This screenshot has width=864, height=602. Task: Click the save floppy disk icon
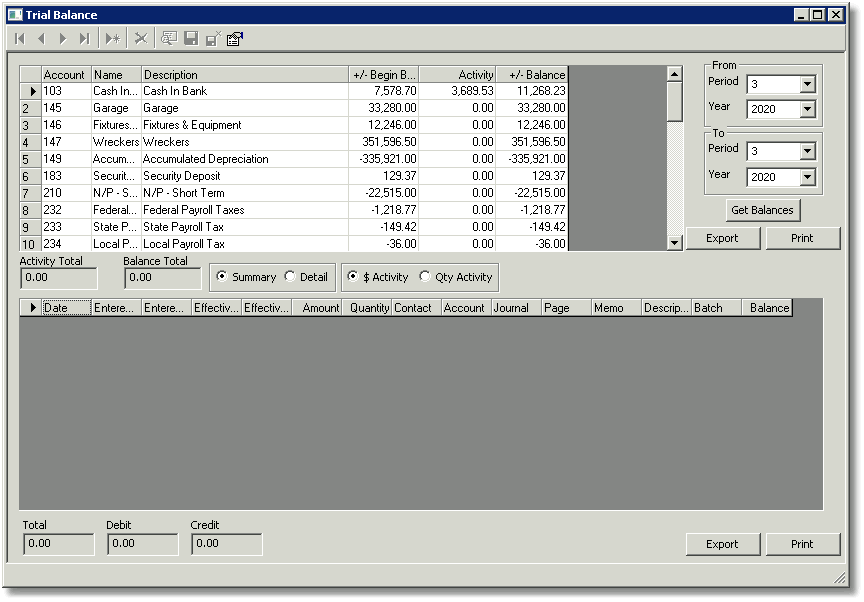point(191,39)
